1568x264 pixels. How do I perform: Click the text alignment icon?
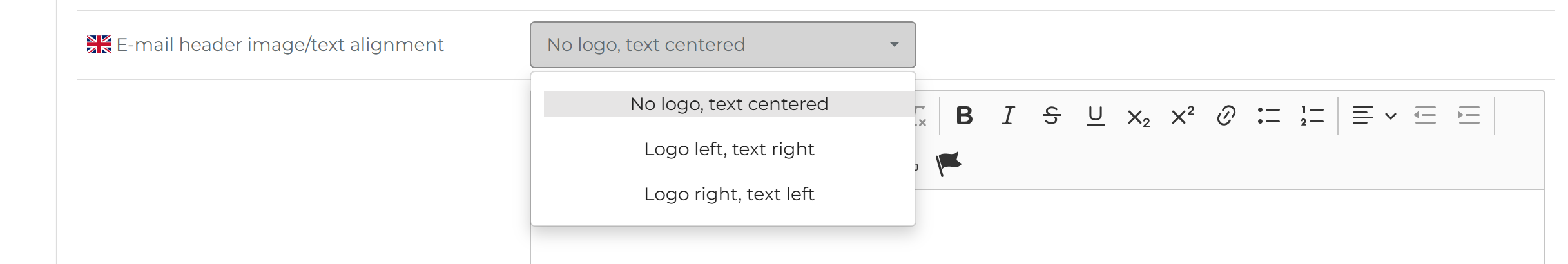click(x=1362, y=116)
